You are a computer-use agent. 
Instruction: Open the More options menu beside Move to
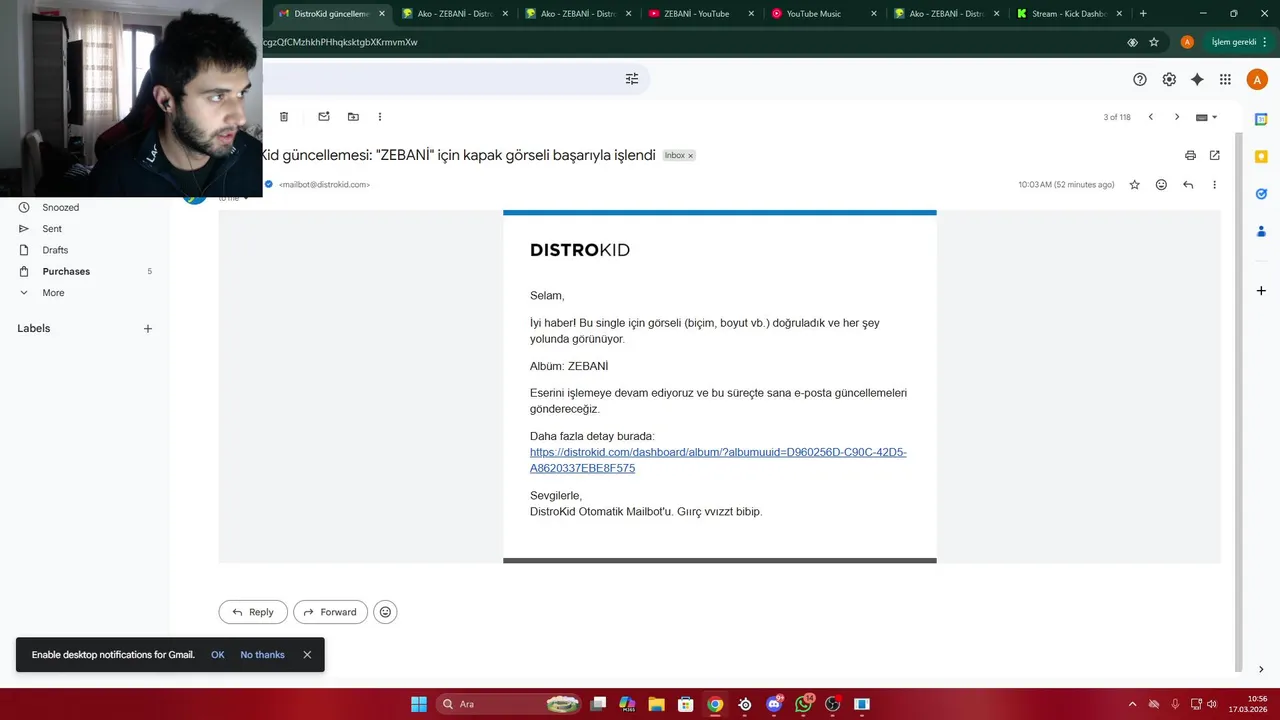click(x=380, y=117)
